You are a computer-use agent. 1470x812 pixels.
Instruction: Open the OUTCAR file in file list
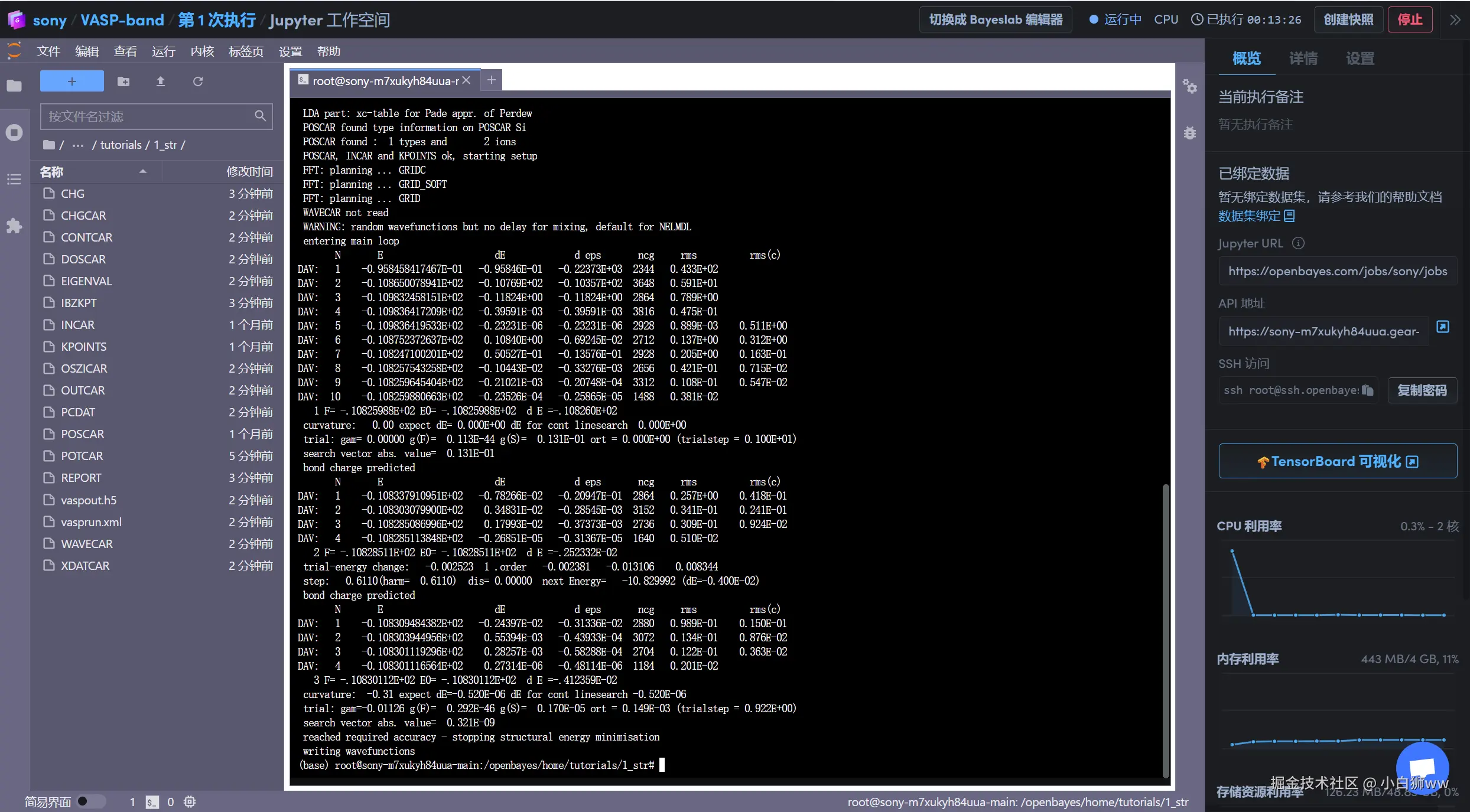click(83, 390)
